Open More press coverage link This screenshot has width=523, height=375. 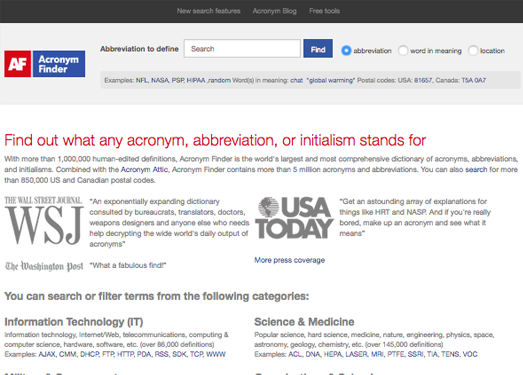point(290,260)
